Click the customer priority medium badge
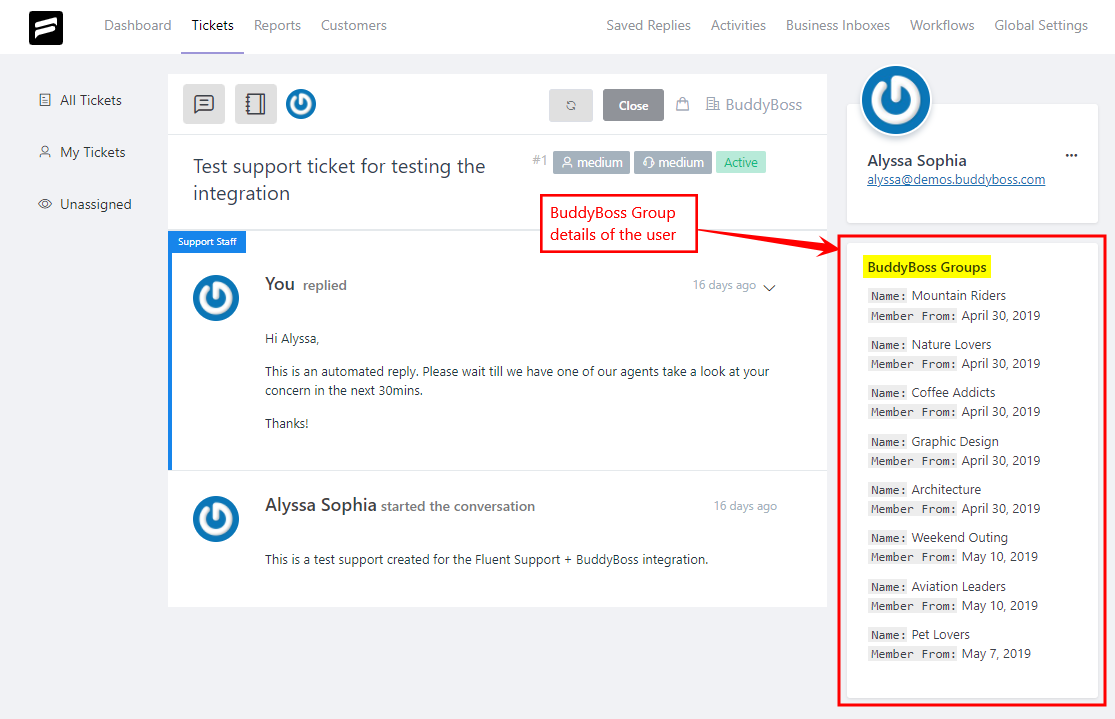 (591, 161)
